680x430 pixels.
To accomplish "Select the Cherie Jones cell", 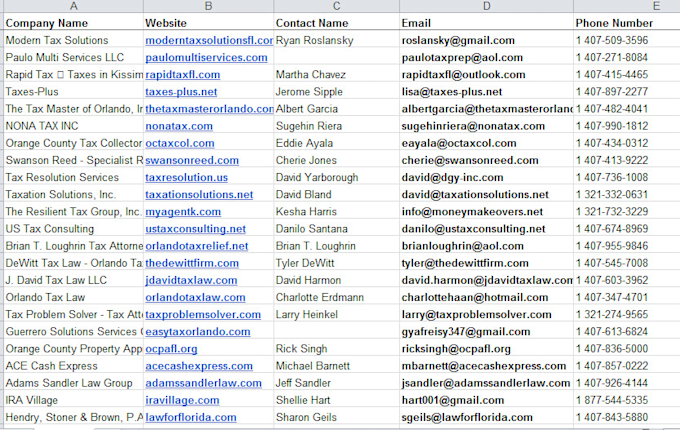I will tap(337, 160).
